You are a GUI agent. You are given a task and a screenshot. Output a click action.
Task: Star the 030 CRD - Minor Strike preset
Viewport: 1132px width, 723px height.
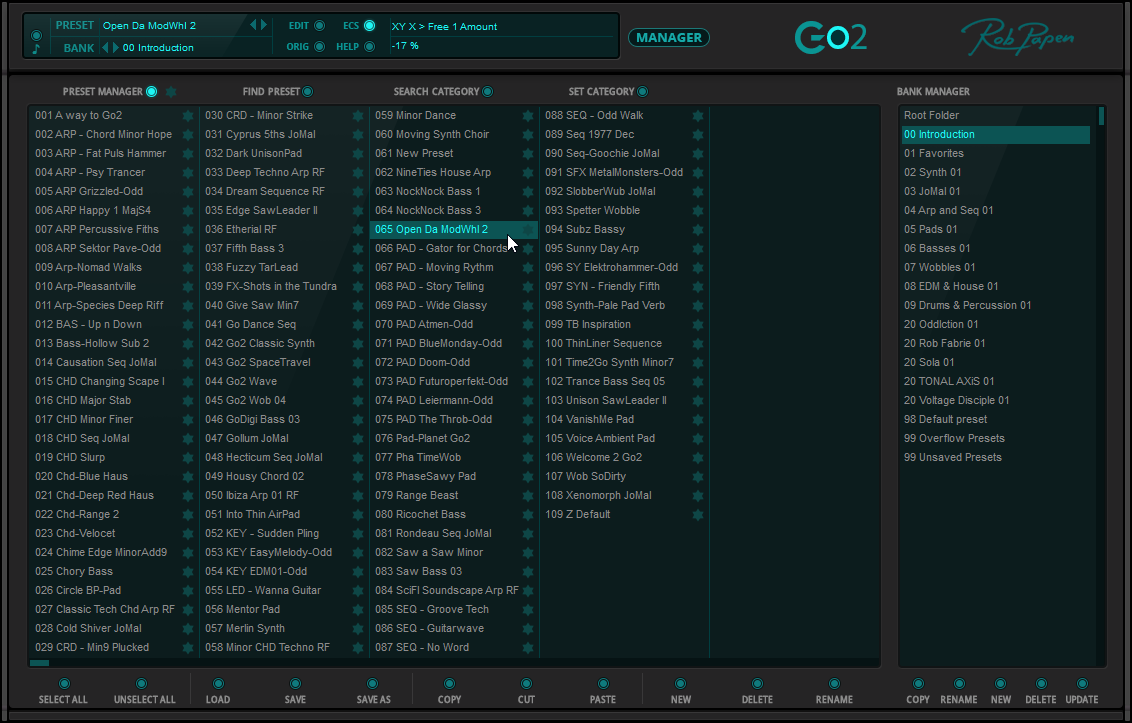(357, 116)
